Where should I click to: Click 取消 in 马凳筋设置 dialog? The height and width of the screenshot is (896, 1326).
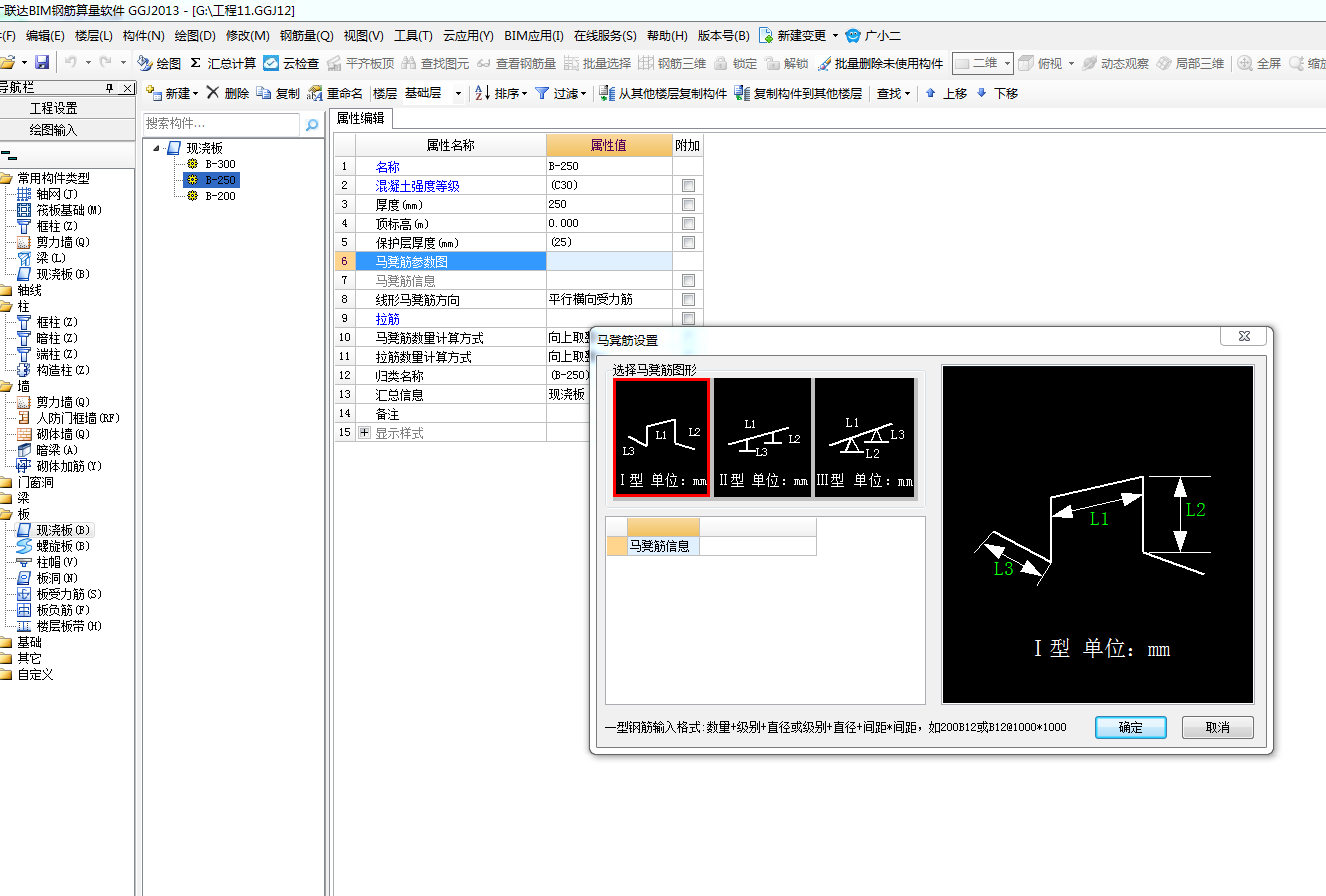pyautogui.click(x=1217, y=727)
